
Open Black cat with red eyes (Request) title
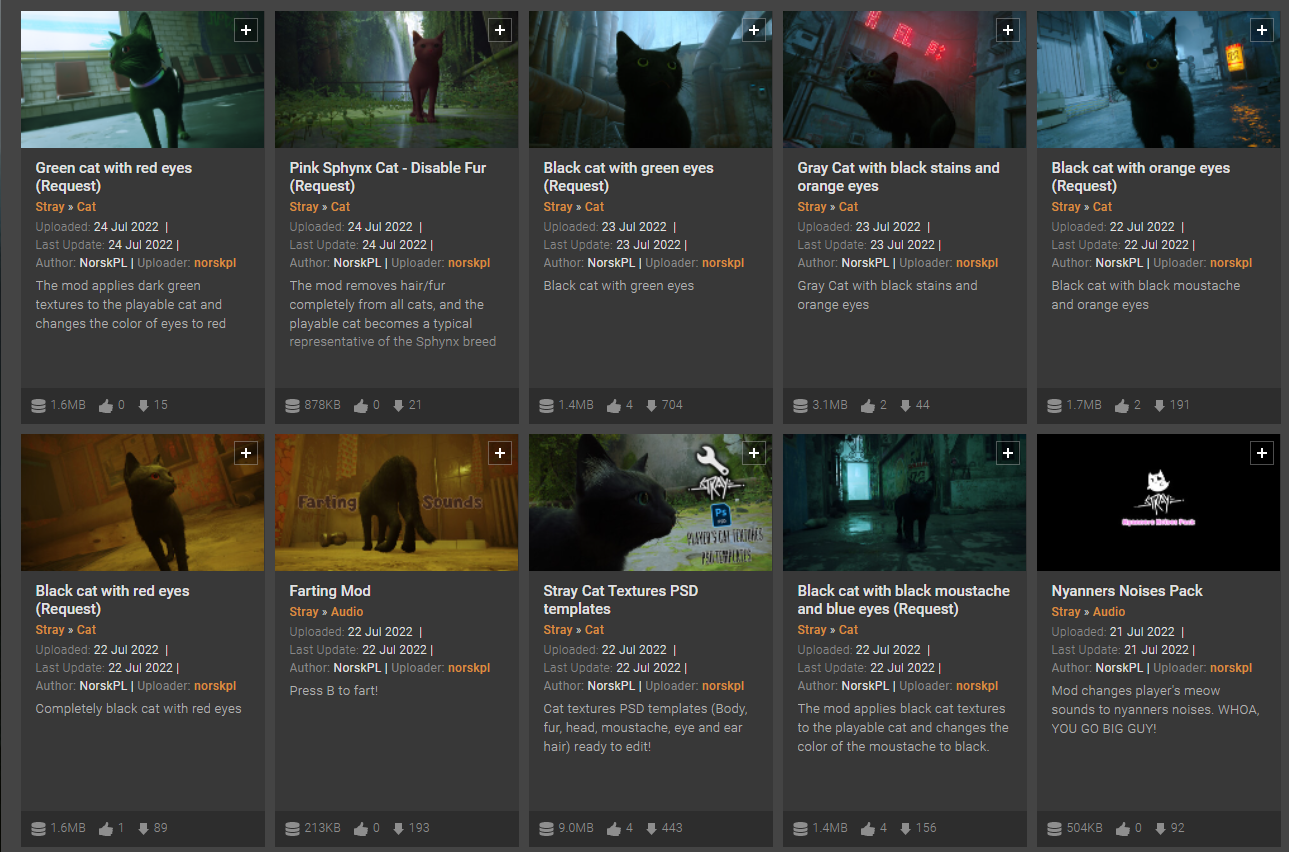point(112,600)
